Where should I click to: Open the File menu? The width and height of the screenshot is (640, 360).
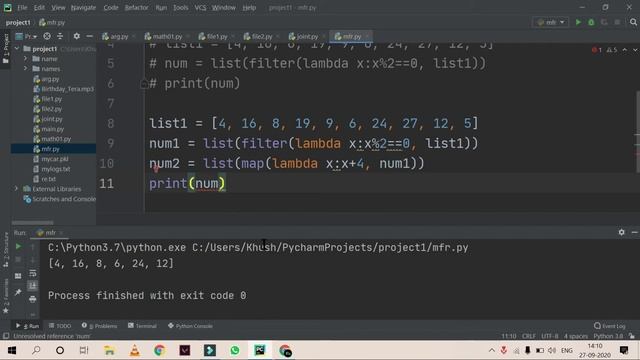pyautogui.click(x=22, y=8)
